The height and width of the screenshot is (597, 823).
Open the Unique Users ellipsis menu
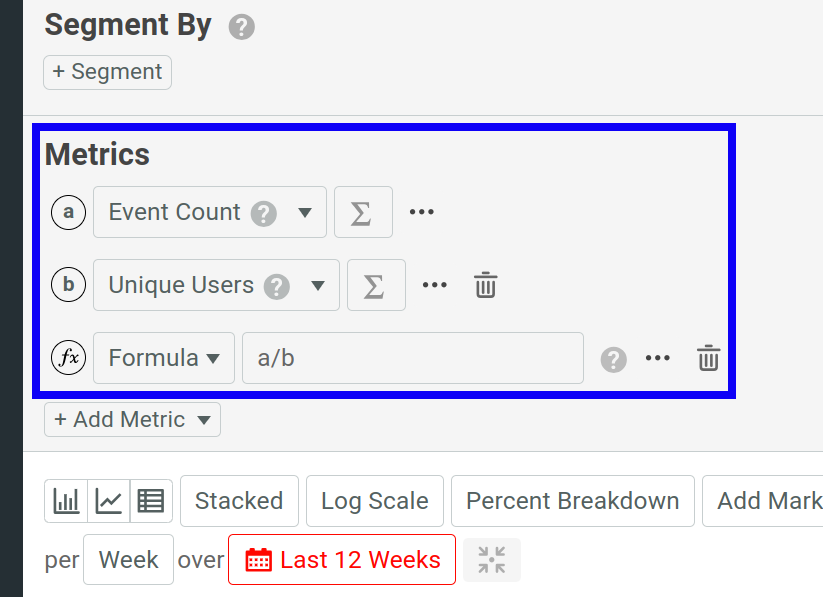(x=434, y=285)
